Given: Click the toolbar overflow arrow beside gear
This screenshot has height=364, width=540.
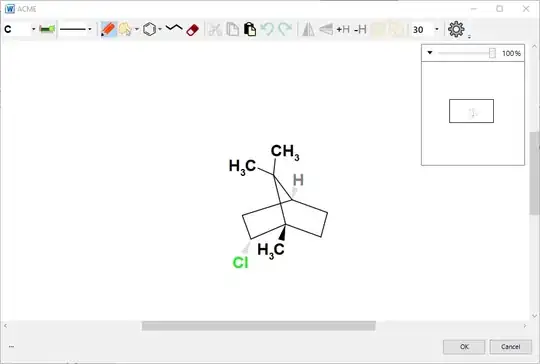Looking at the screenshot, I should pos(469,37).
